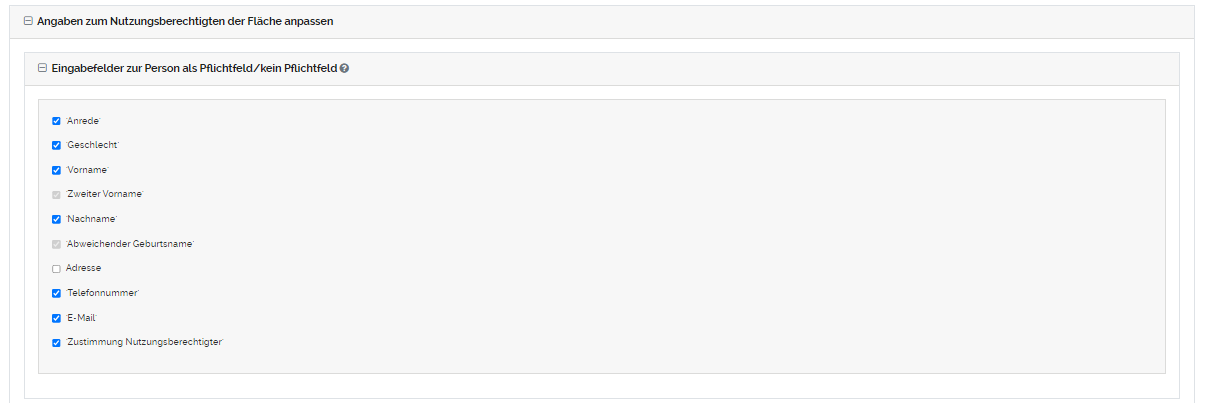Collapse the 'Eingabefelder zur Person' minus icon
The image size is (1205, 403).
pyautogui.click(x=42, y=68)
